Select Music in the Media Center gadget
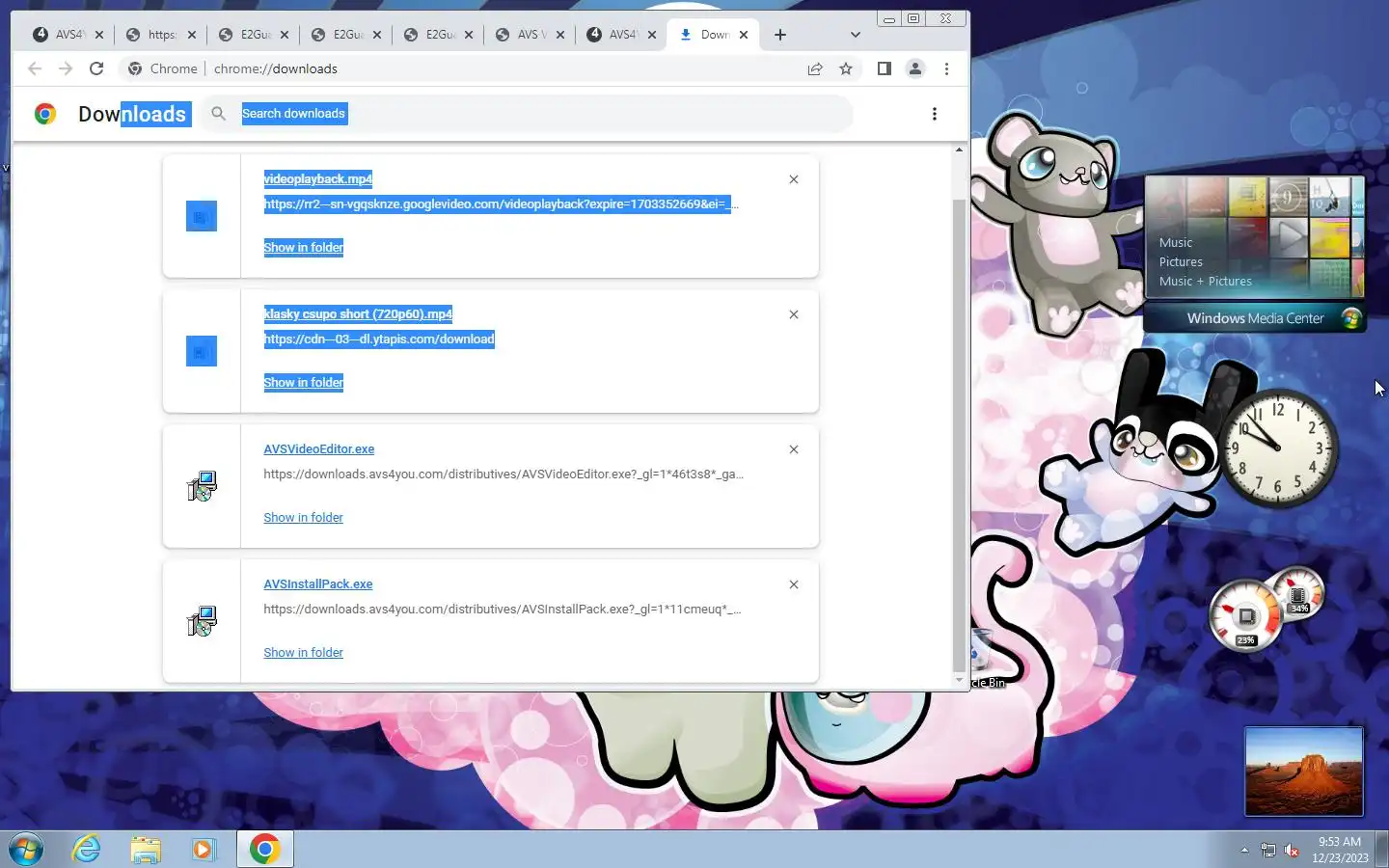 coord(1175,243)
